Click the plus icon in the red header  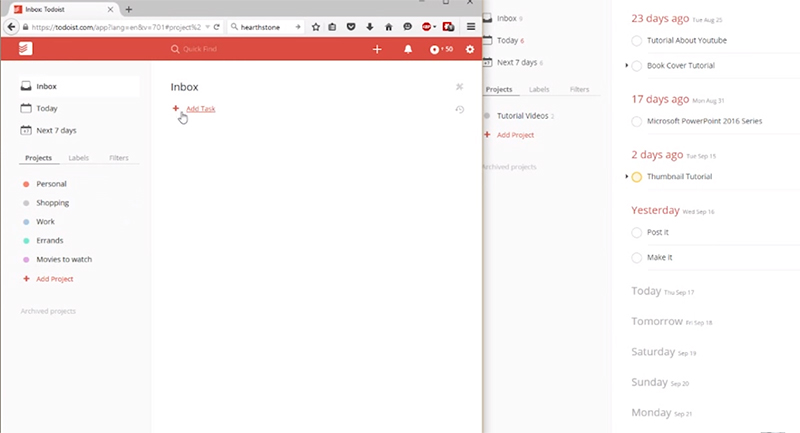click(x=377, y=49)
